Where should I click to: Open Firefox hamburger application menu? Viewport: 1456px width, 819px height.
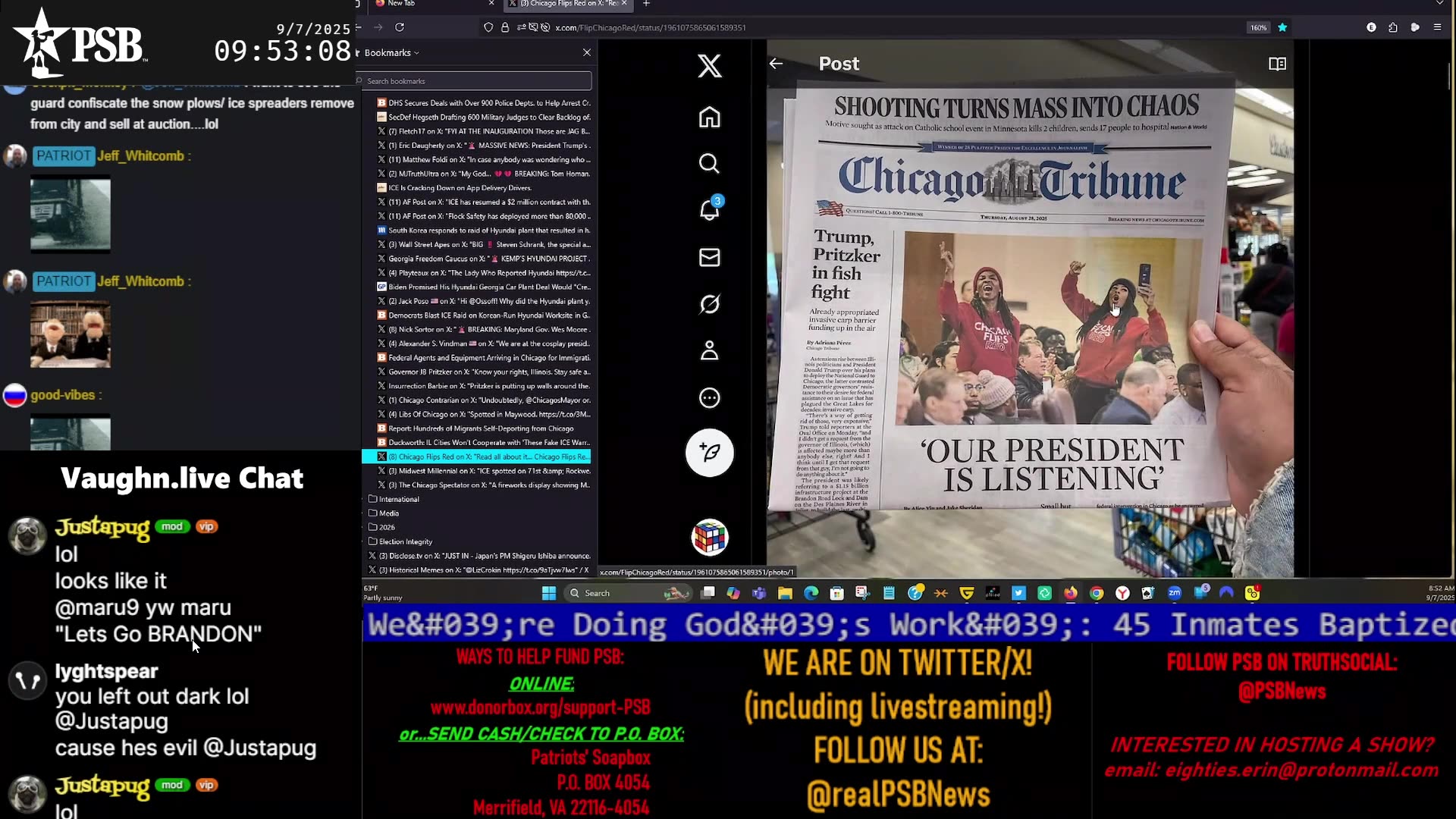click(x=1437, y=27)
